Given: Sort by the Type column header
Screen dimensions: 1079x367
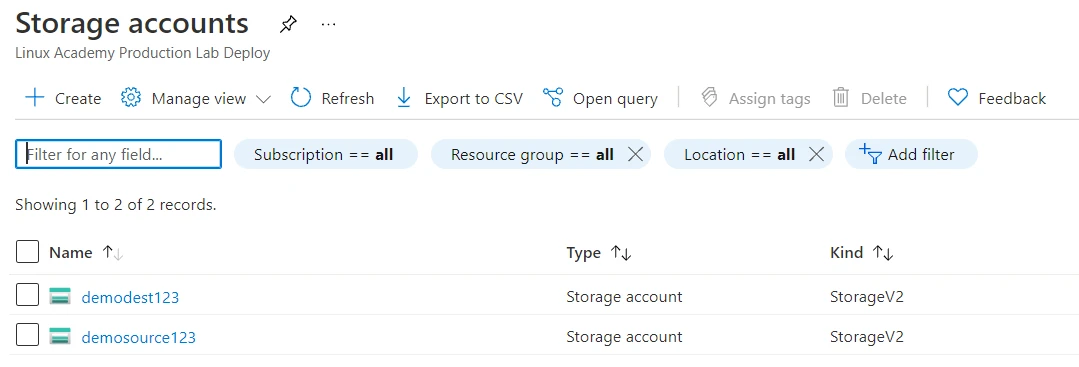Looking at the screenshot, I should pyautogui.click(x=584, y=253).
